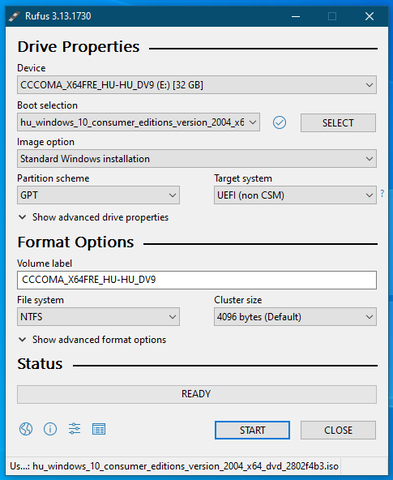Expand Show advanced format options
Screen dimensions: 393x480
tap(92, 340)
